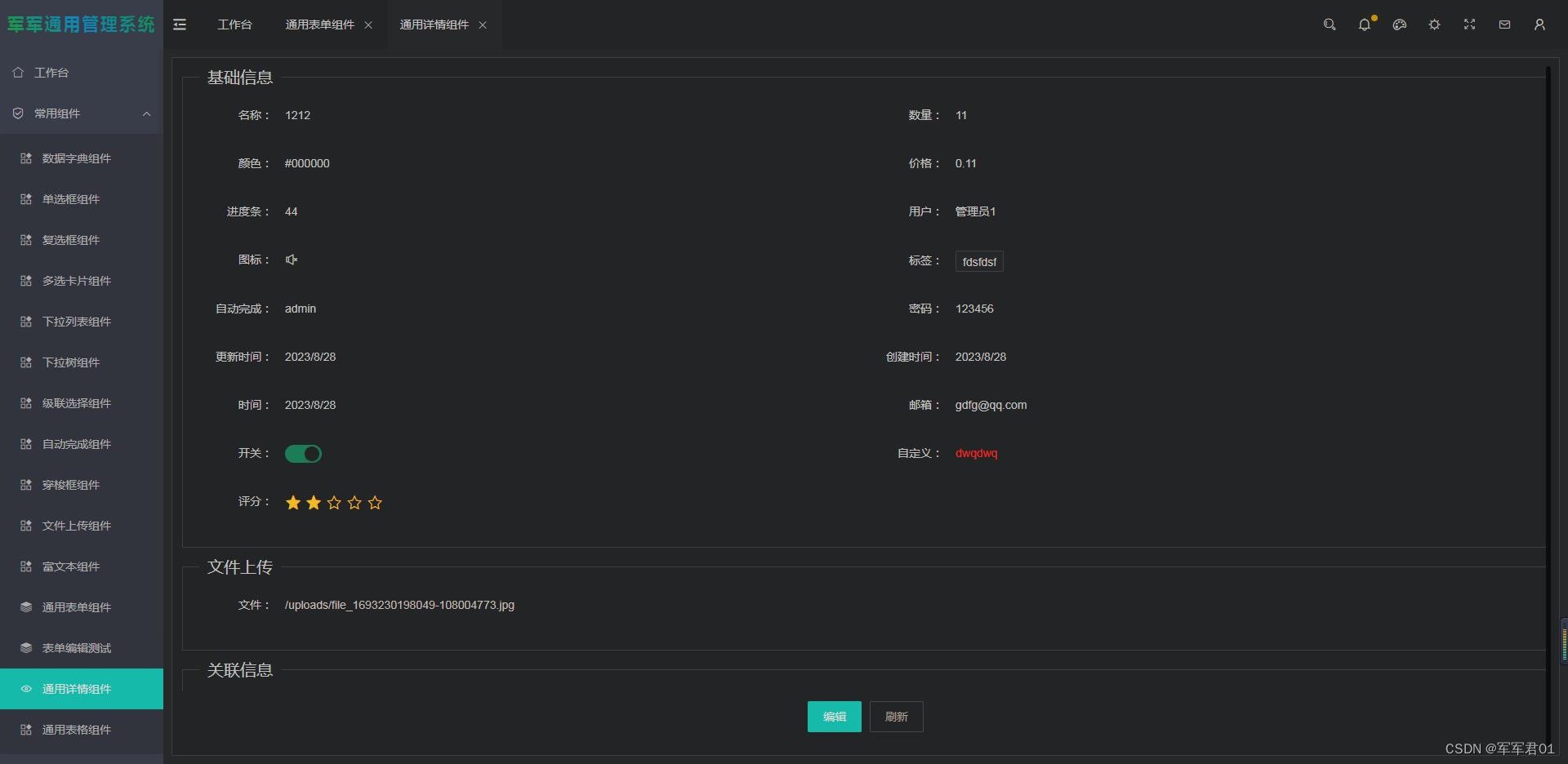The width and height of the screenshot is (1568, 764).
Task: Click the icon beside 单选框组件
Action: 26,199
